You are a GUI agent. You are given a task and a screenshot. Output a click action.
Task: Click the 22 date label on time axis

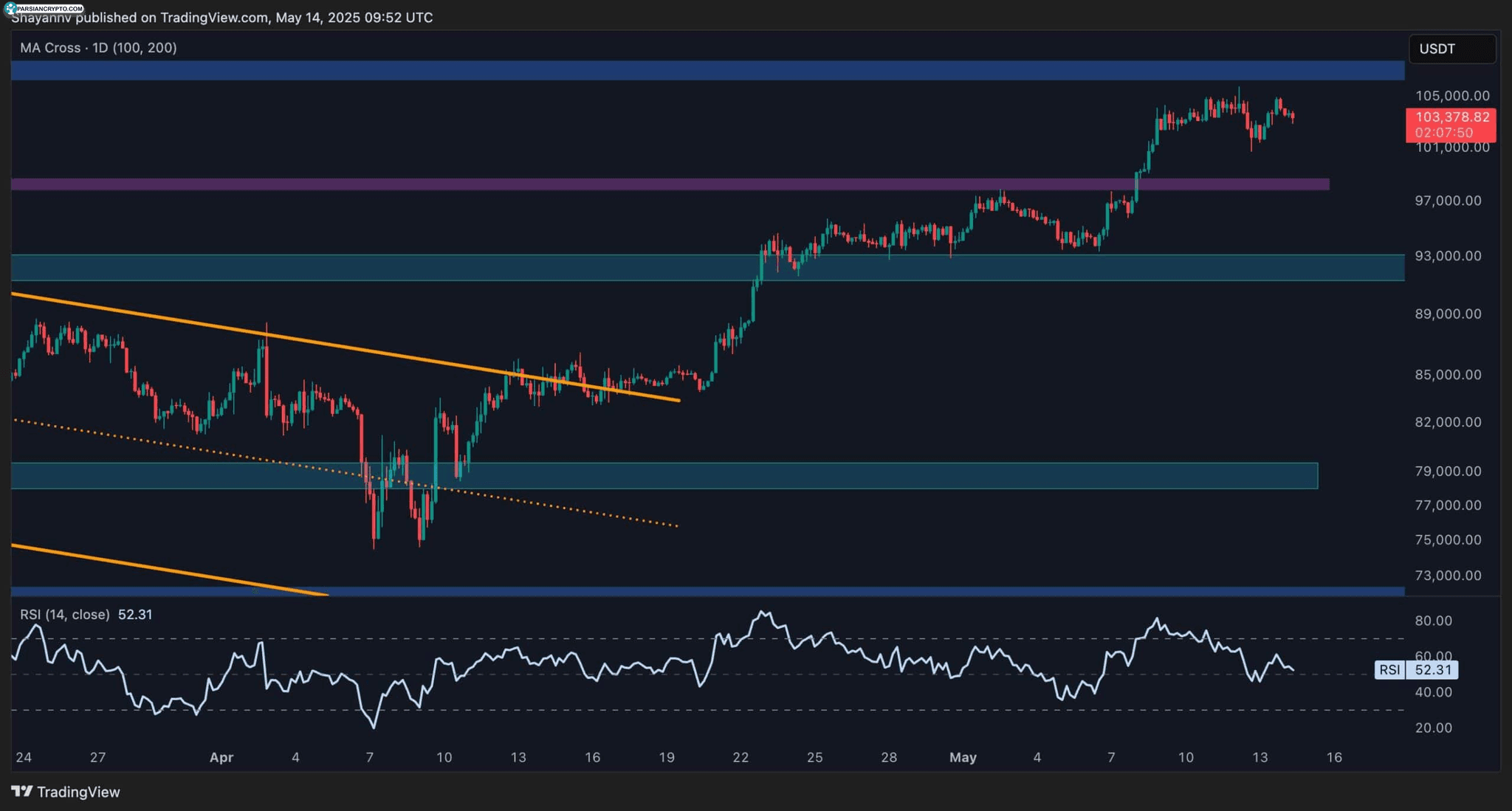(740, 757)
